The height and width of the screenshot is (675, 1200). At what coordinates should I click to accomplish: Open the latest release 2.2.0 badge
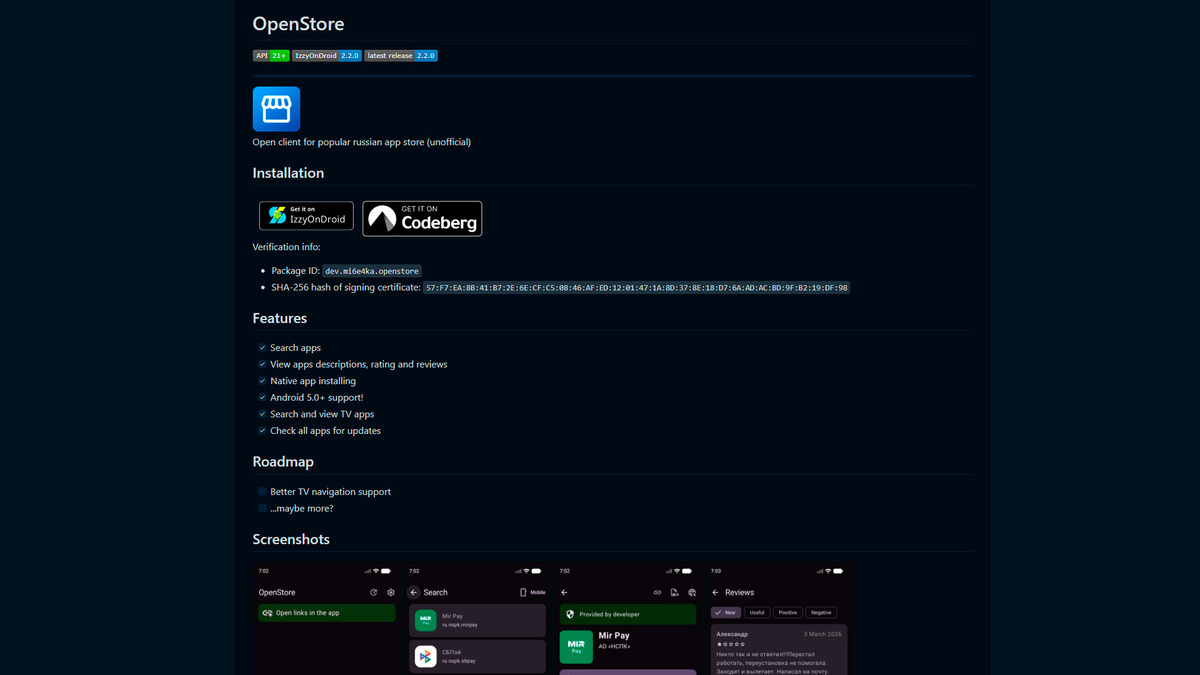pos(401,56)
